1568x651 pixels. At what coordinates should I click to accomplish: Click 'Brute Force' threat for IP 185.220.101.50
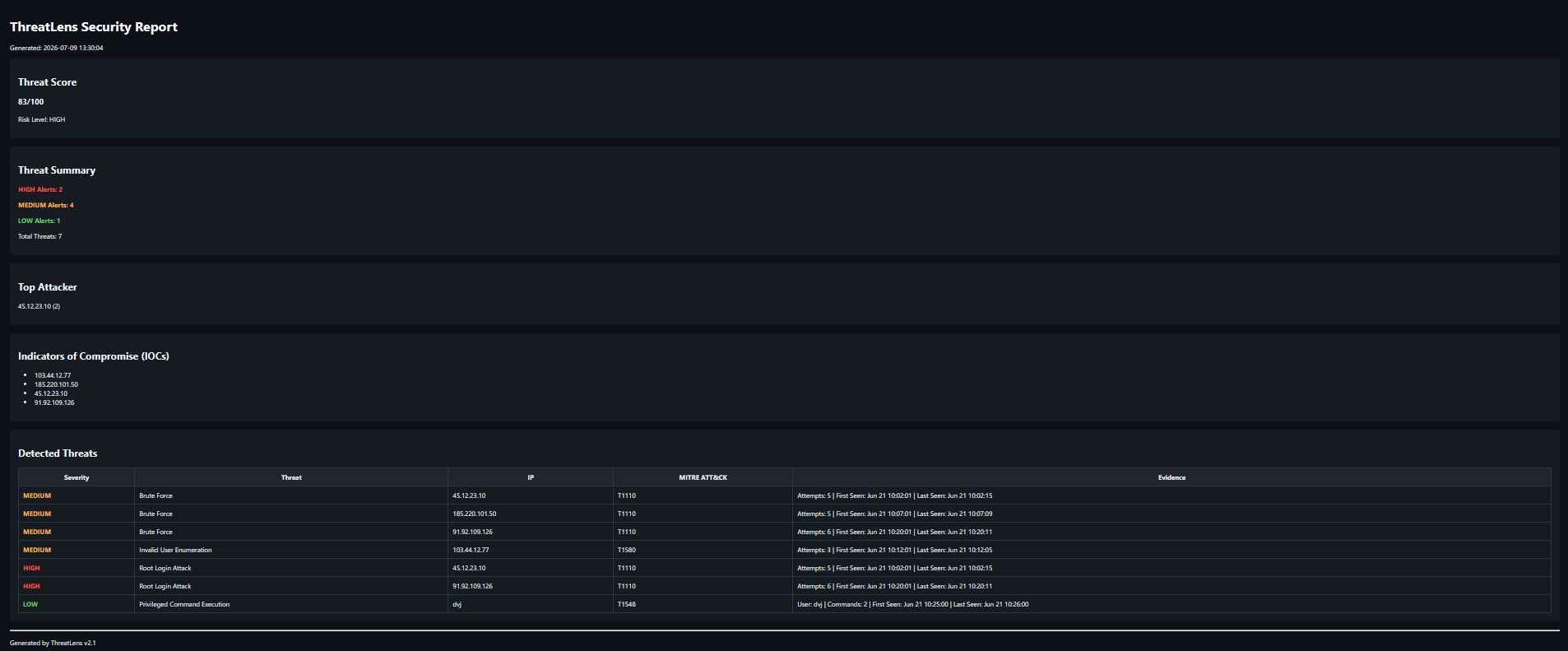click(155, 514)
